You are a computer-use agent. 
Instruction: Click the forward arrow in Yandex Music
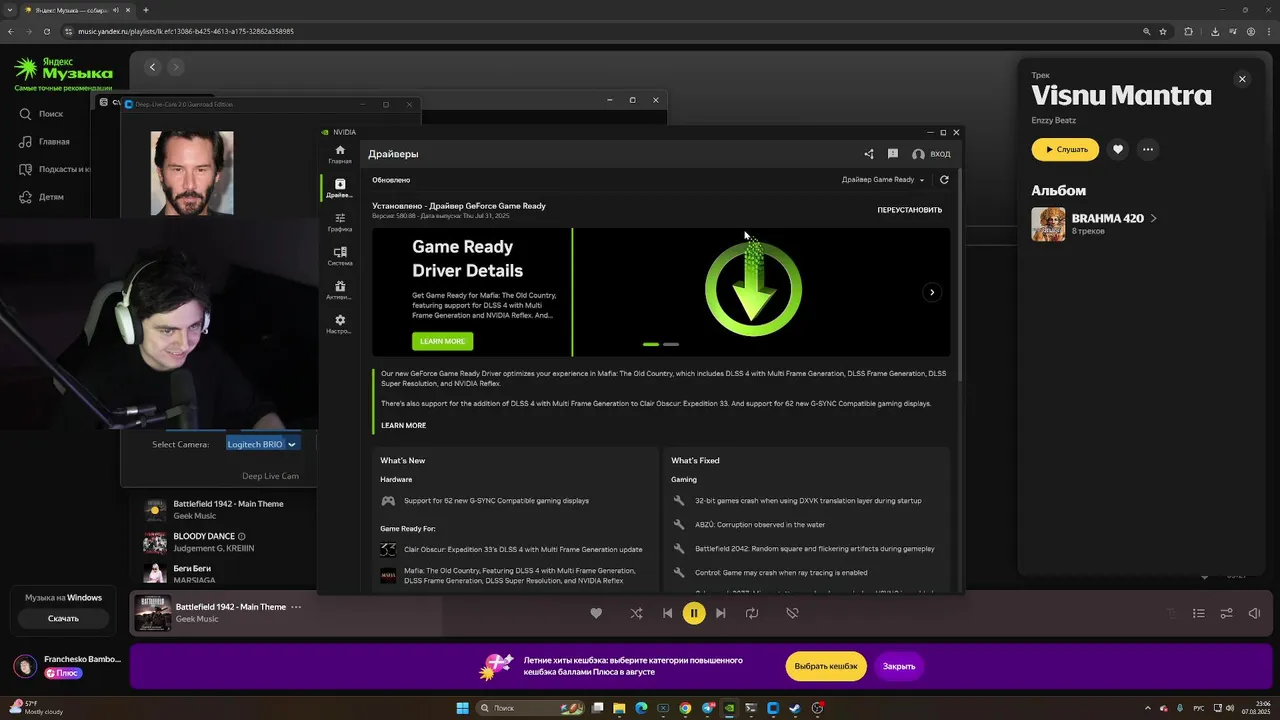pyautogui.click(x=175, y=67)
